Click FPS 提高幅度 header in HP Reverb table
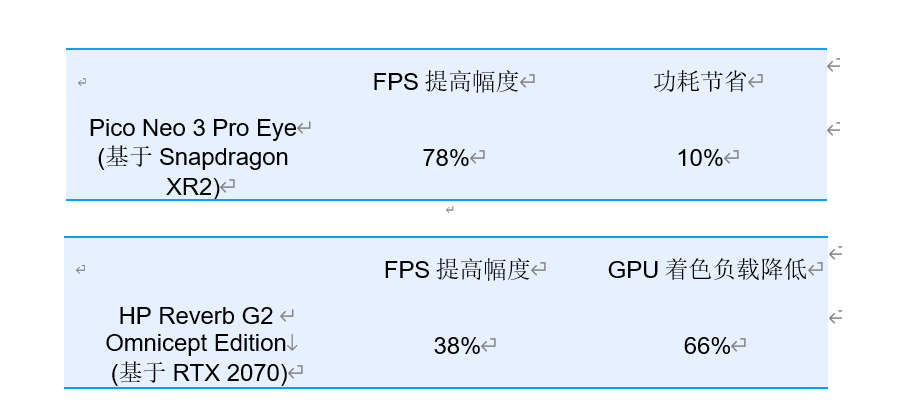This screenshot has height=411, width=897. [457, 269]
